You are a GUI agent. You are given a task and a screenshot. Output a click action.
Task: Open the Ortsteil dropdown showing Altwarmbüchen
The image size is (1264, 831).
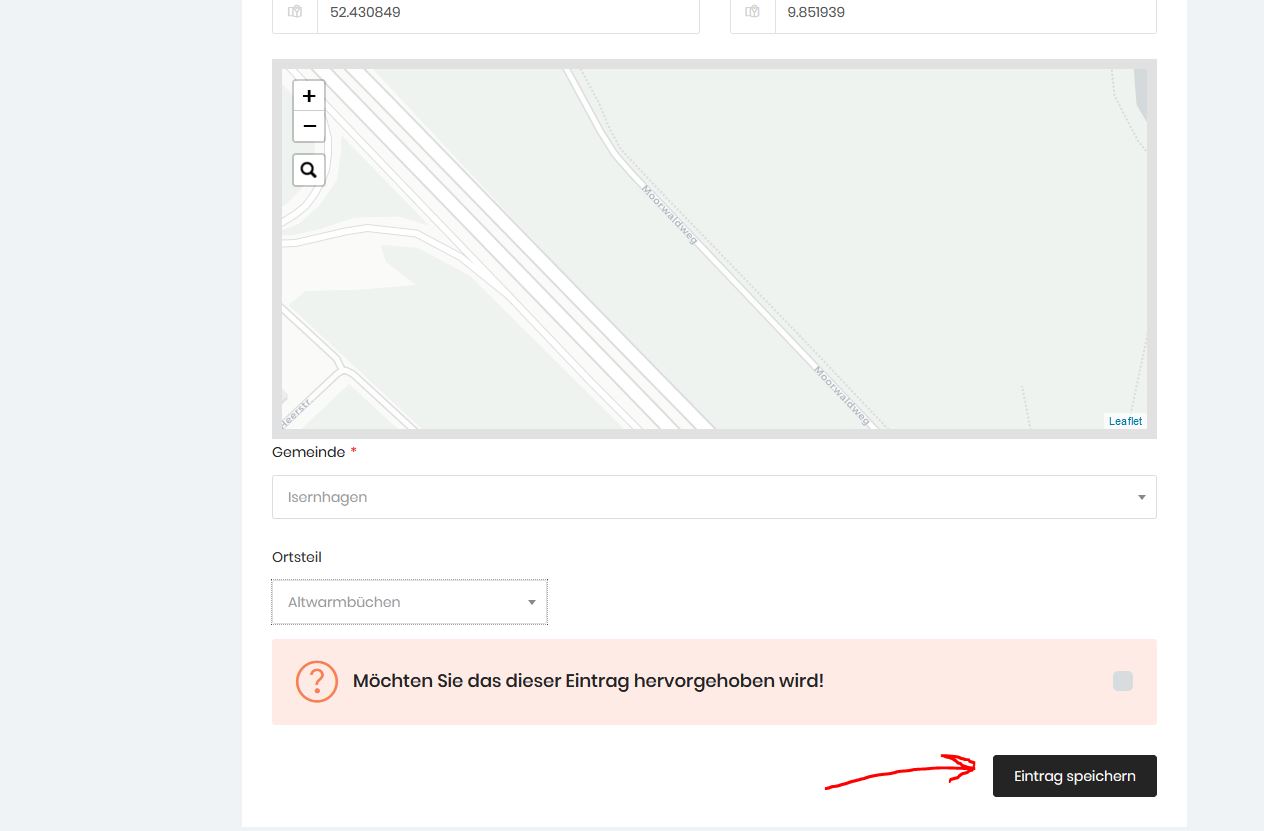tap(409, 602)
